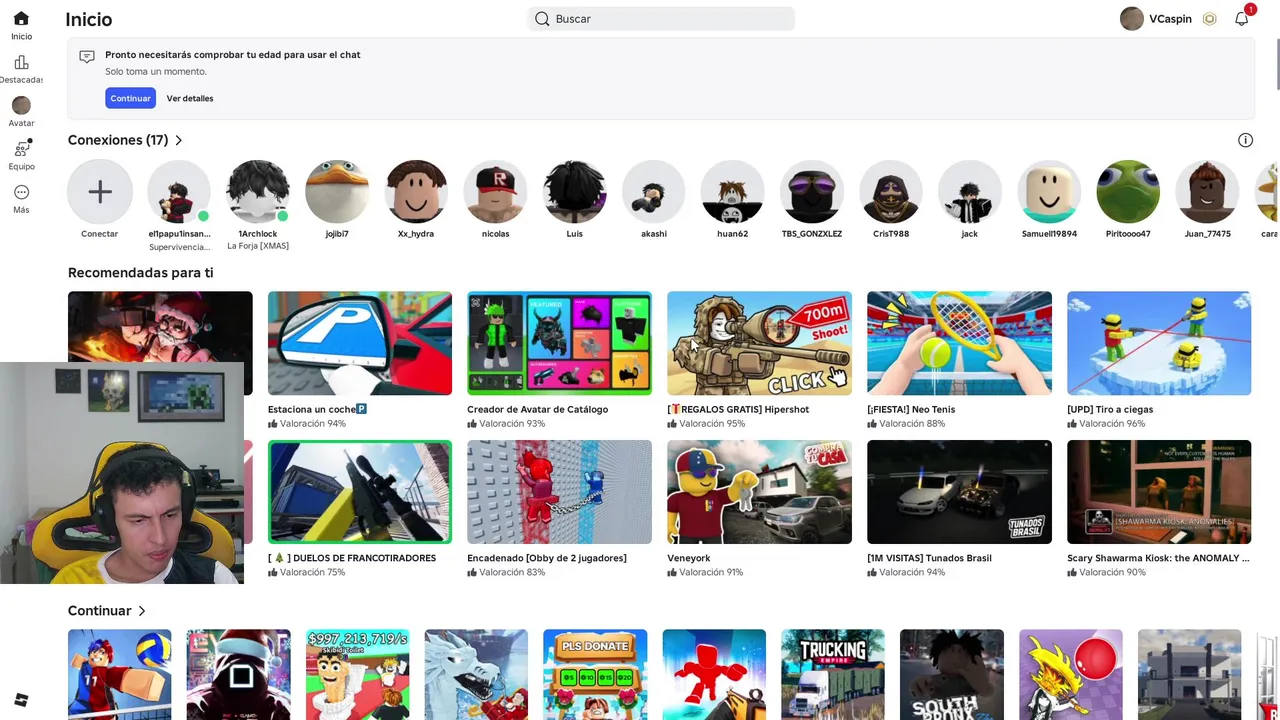Open the flaming-hair red ball tile in Continuar
1280x720 pixels.
(x=1071, y=674)
